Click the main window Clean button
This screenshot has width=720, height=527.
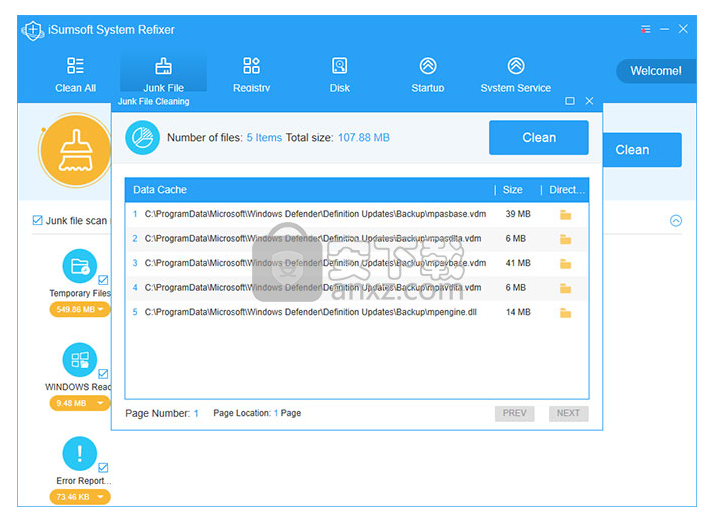click(641, 150)
